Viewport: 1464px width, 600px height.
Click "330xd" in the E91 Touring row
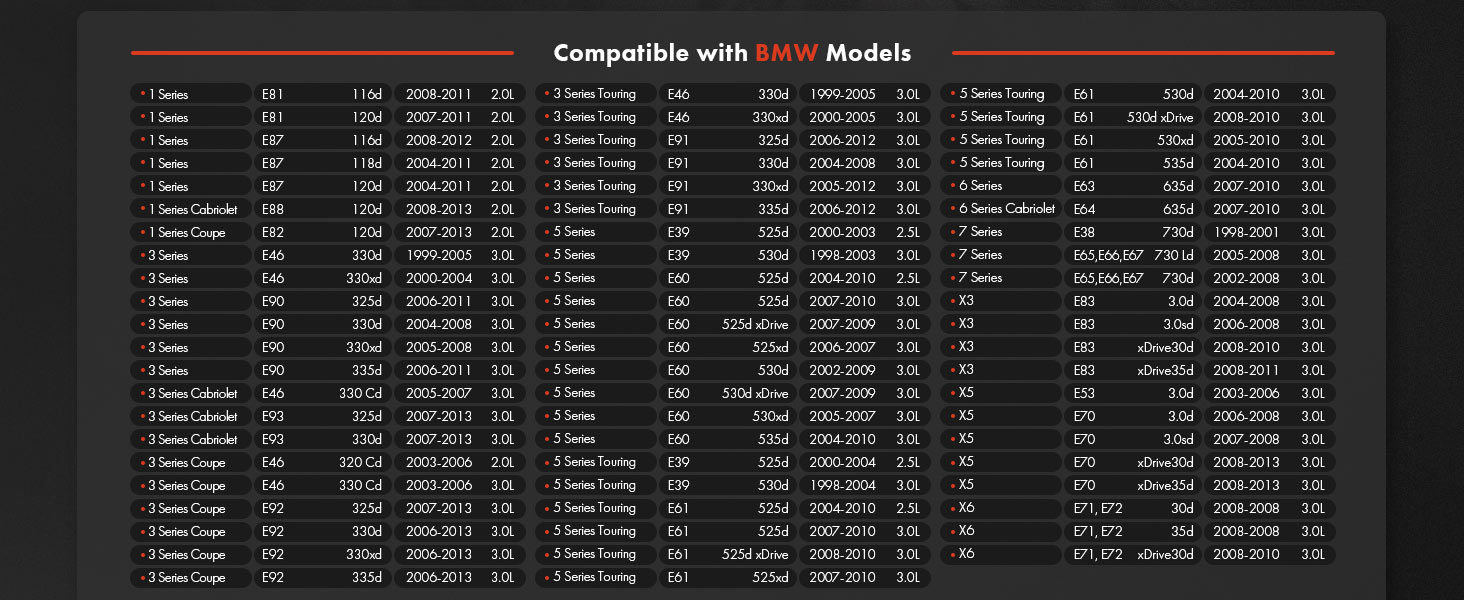[x=770, y=186]
